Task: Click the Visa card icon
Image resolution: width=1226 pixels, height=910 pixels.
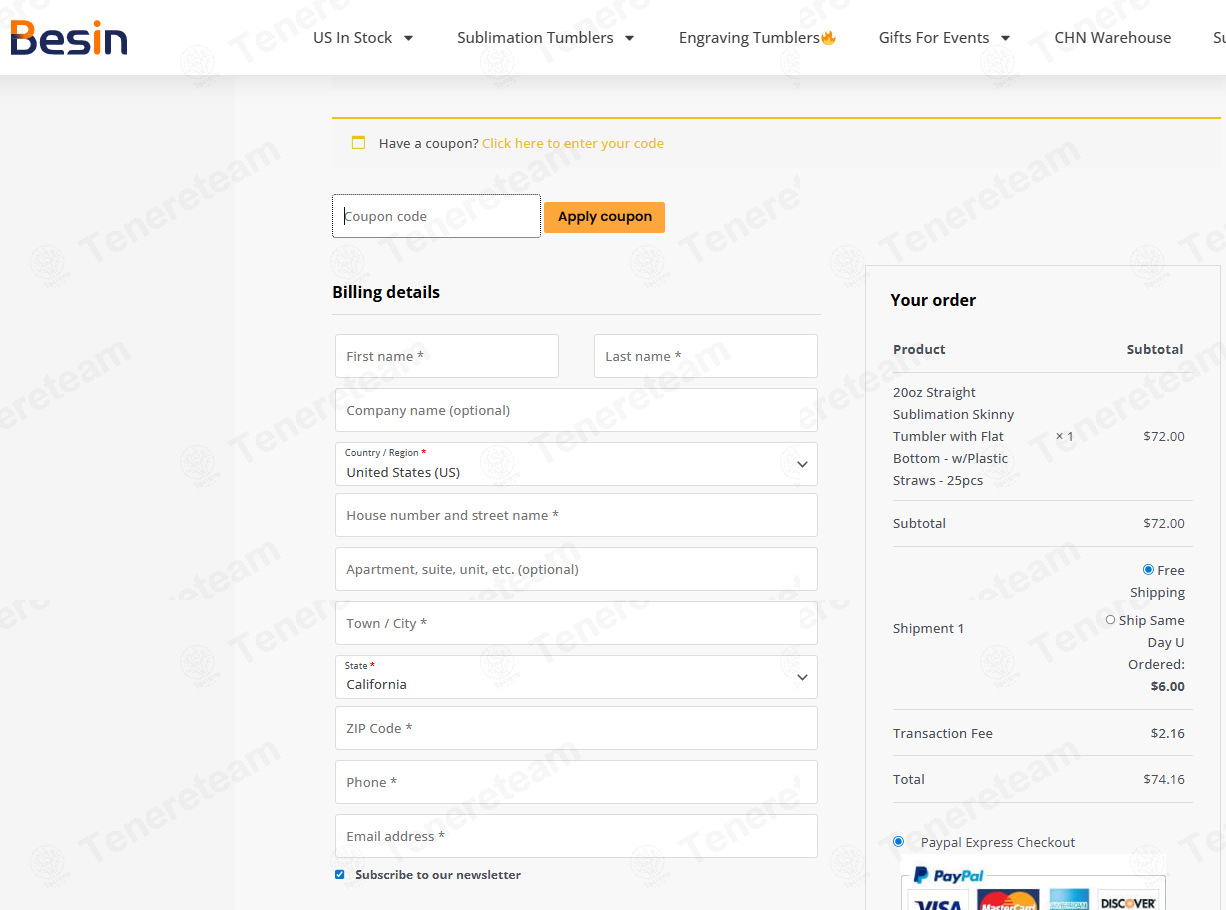Action: point(938,901)
